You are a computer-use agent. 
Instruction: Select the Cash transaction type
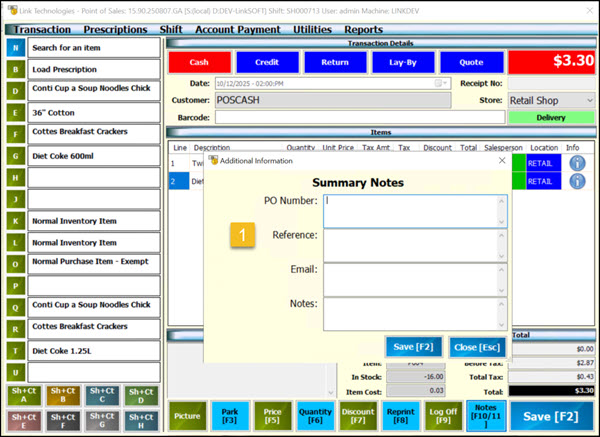(x=199, y=62)
